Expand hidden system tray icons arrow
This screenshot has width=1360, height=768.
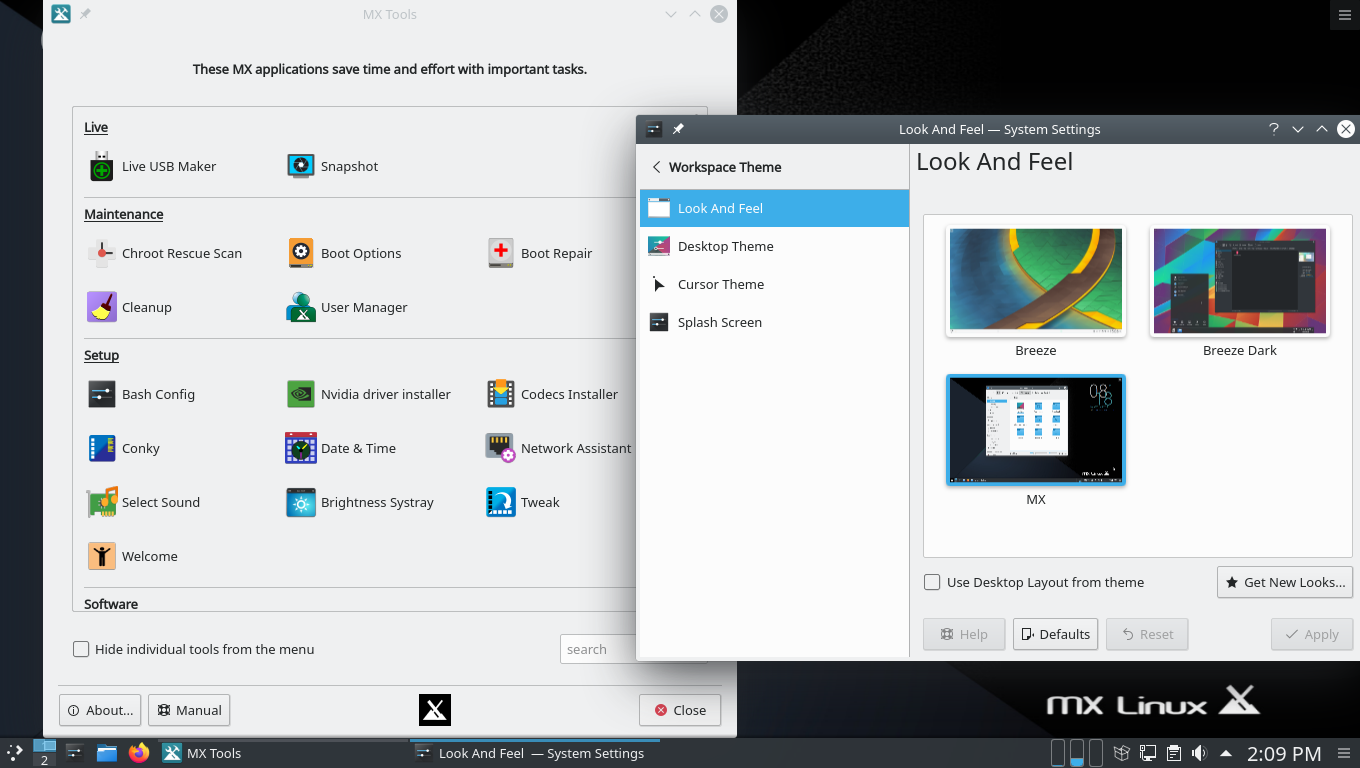[x=1225, y=753]
